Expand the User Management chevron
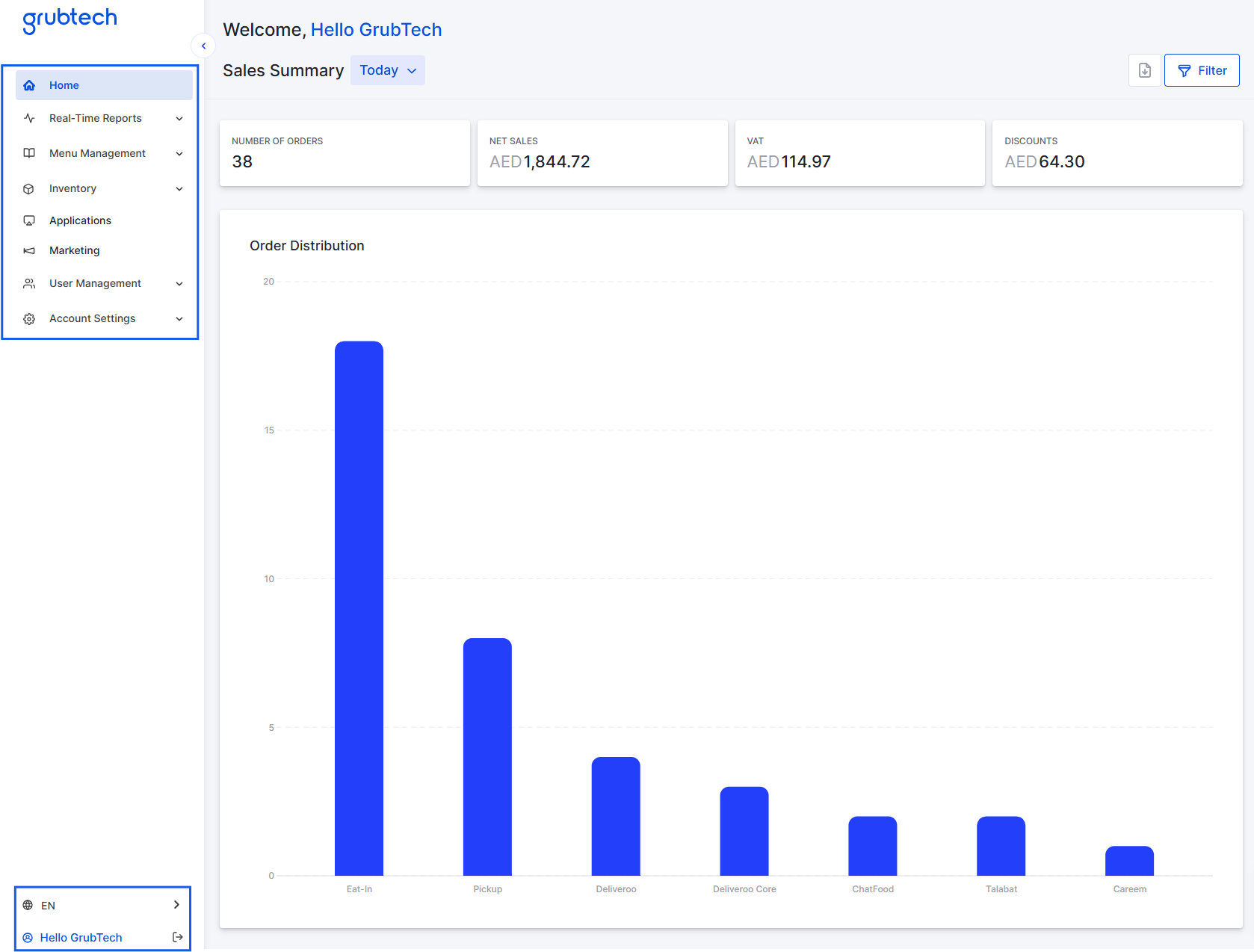The width and height of the screenshot is (1254, 952). pos(179,284)
